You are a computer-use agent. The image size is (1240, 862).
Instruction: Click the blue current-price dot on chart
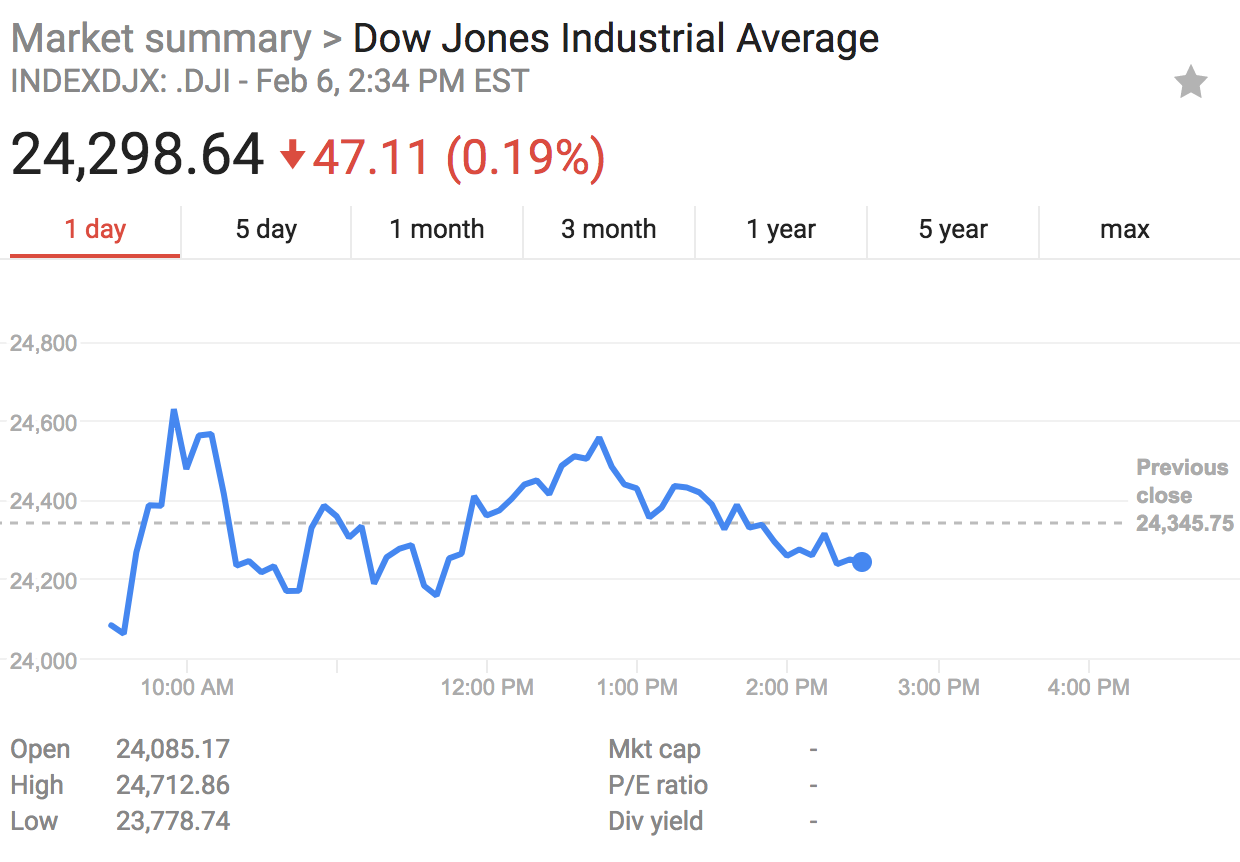click(x=861, y=562)
